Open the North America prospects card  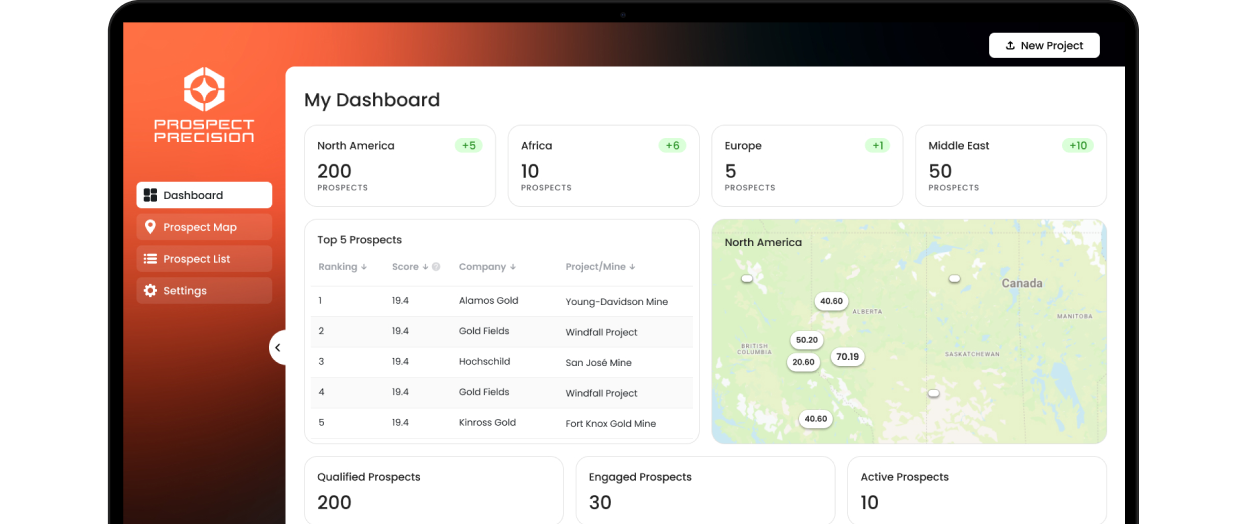(399, 166)
